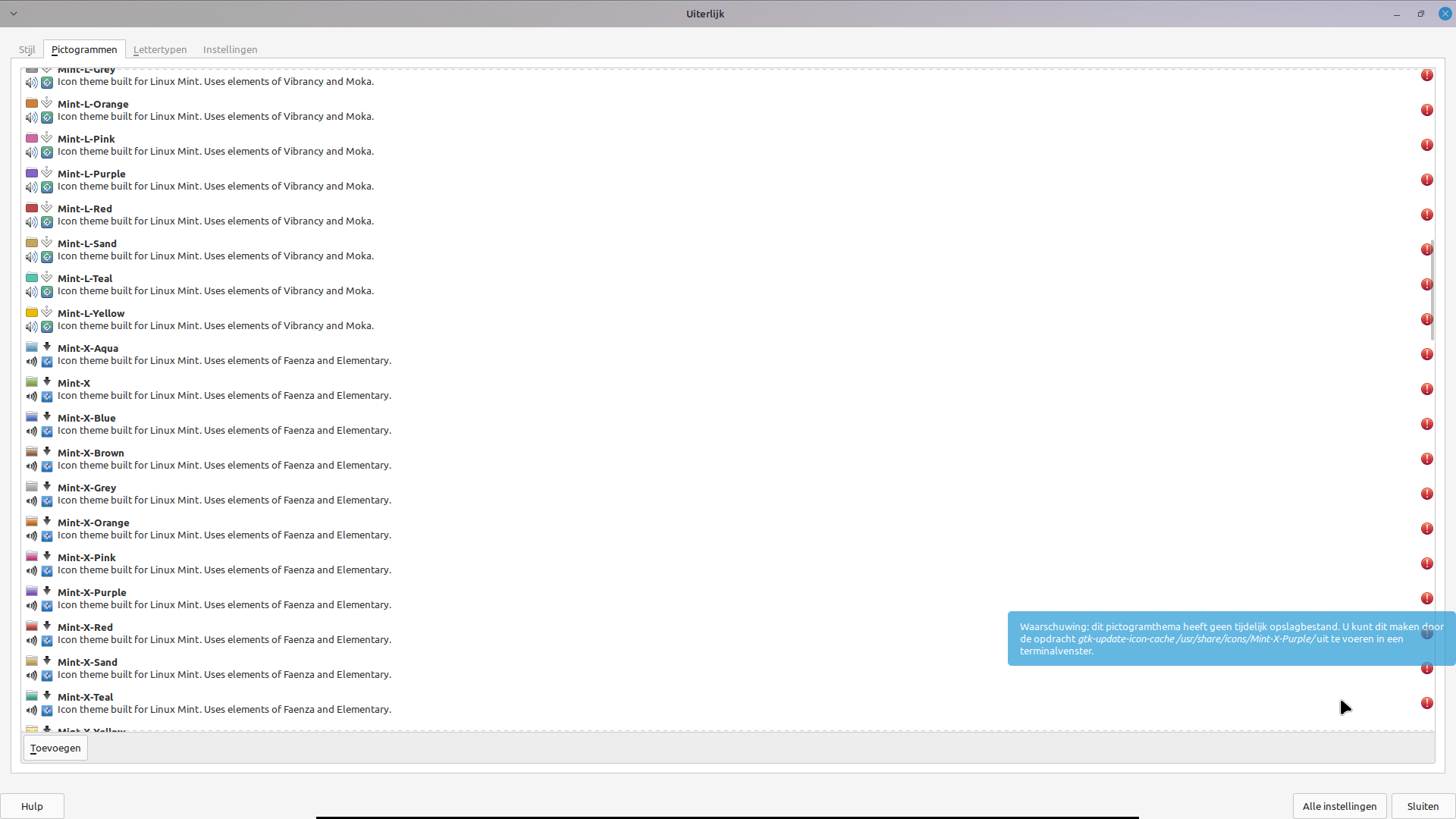Select the Mint-L-Sand theme name

pos(87,243)
